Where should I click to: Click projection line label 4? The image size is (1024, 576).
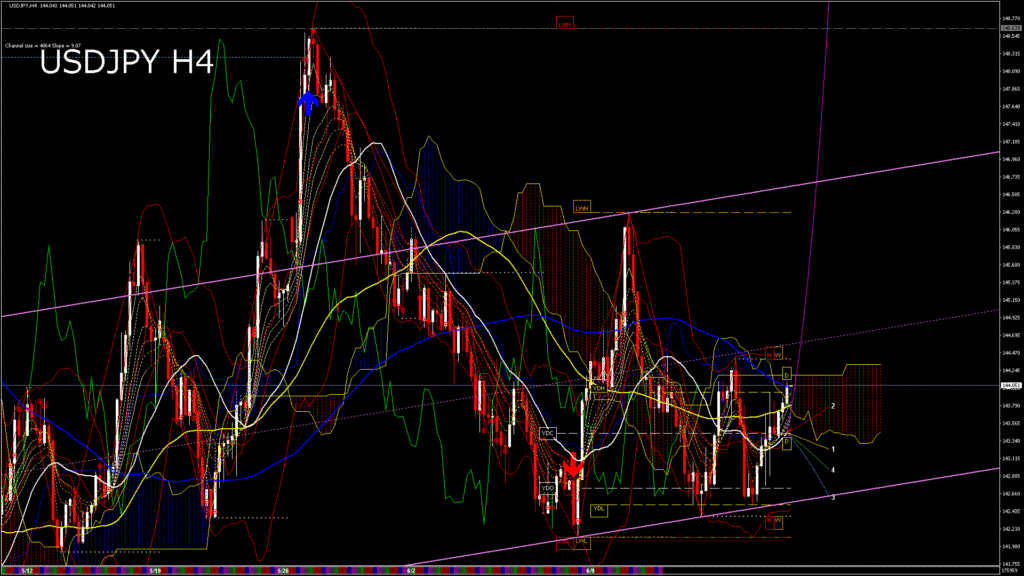click(833, 470)
